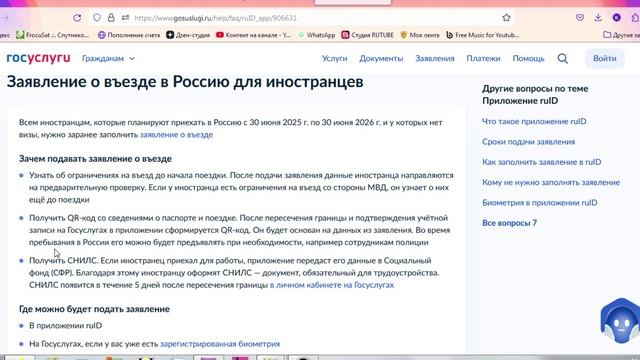Screen dimensions: 640x360
Task: Open the WhatsApp bookmark
Action: coord(317,35)
